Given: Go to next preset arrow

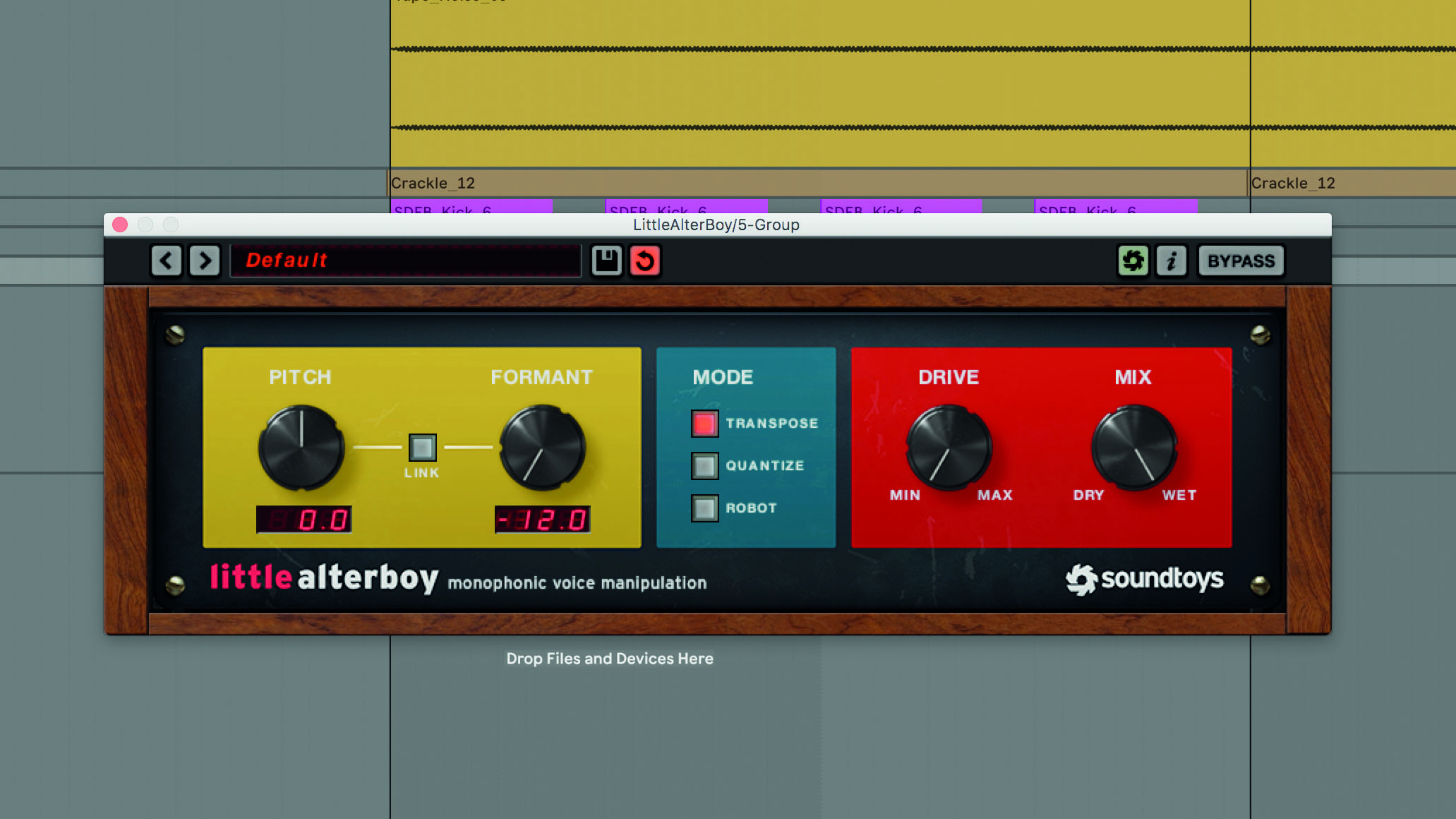Looking at the screenshot, I should pos(205,261).
